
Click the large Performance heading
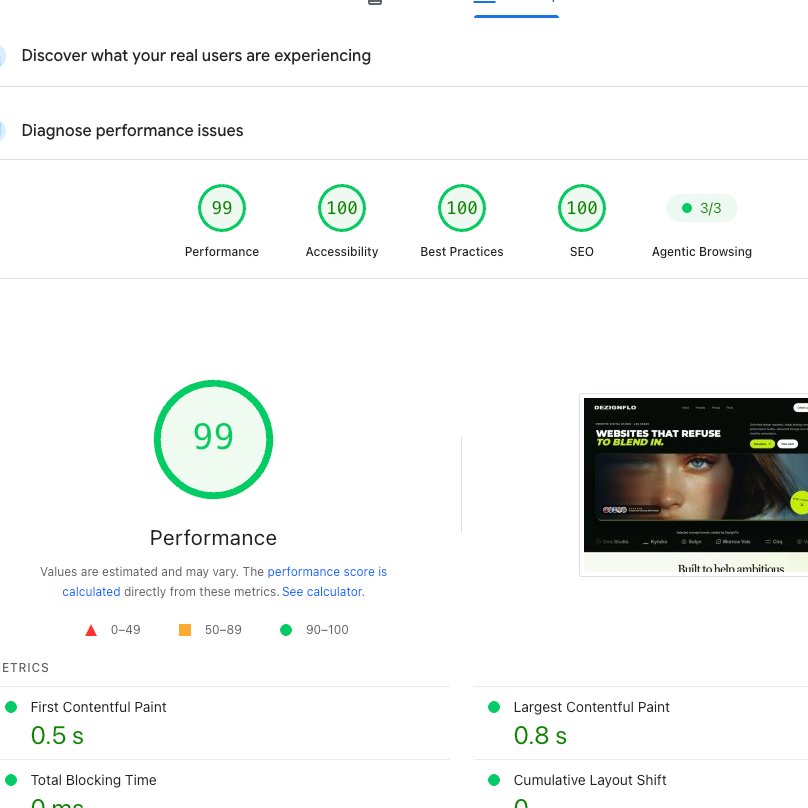pyautogui.click(x=213, y=538)
